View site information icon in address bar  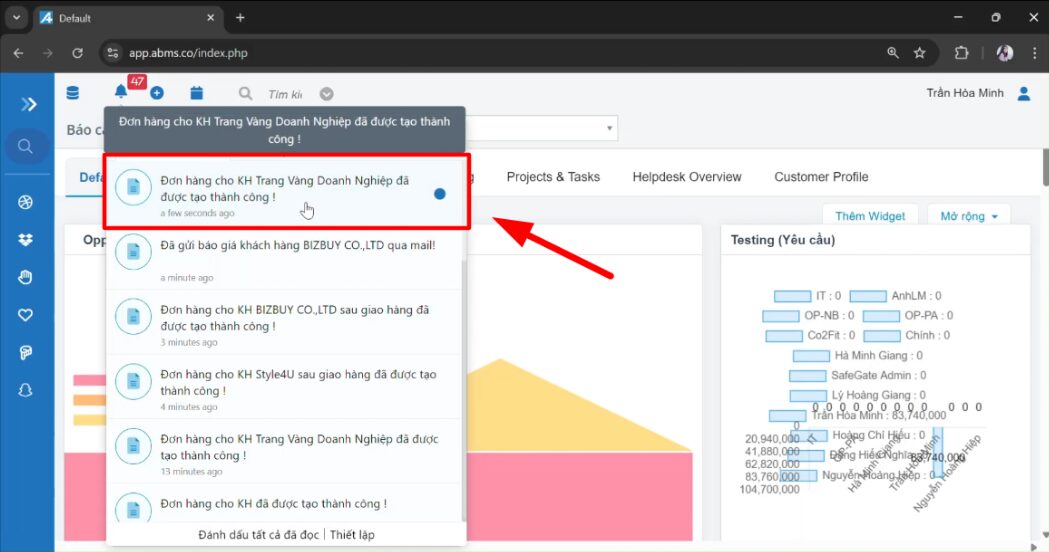tap(113, 53)
